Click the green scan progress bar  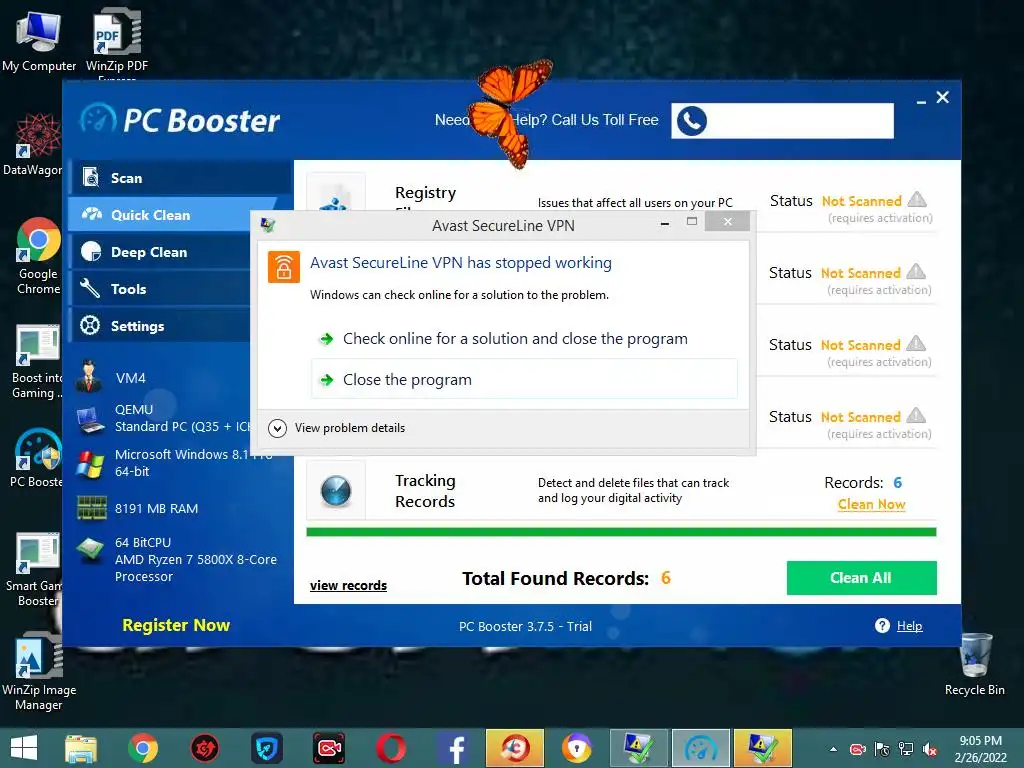(621, 532)
